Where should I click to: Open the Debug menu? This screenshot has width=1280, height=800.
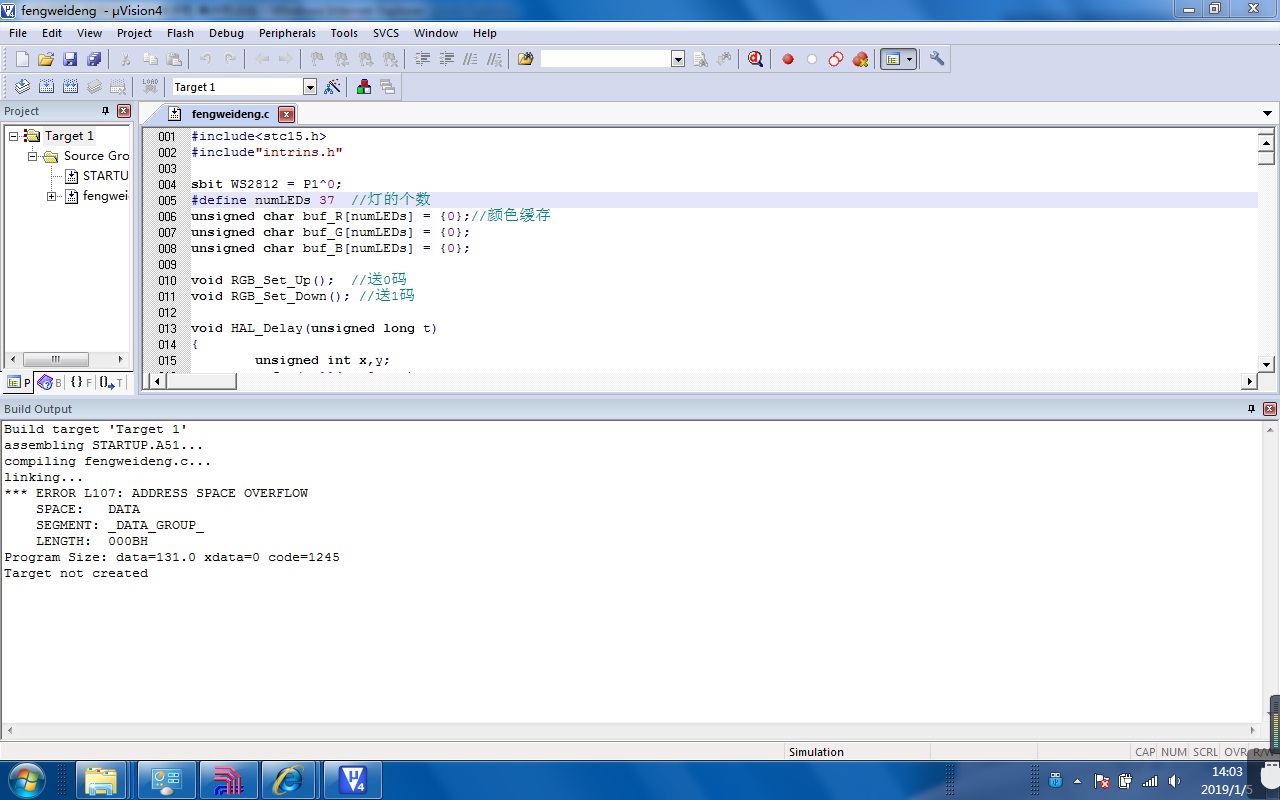tap(226, 33)
